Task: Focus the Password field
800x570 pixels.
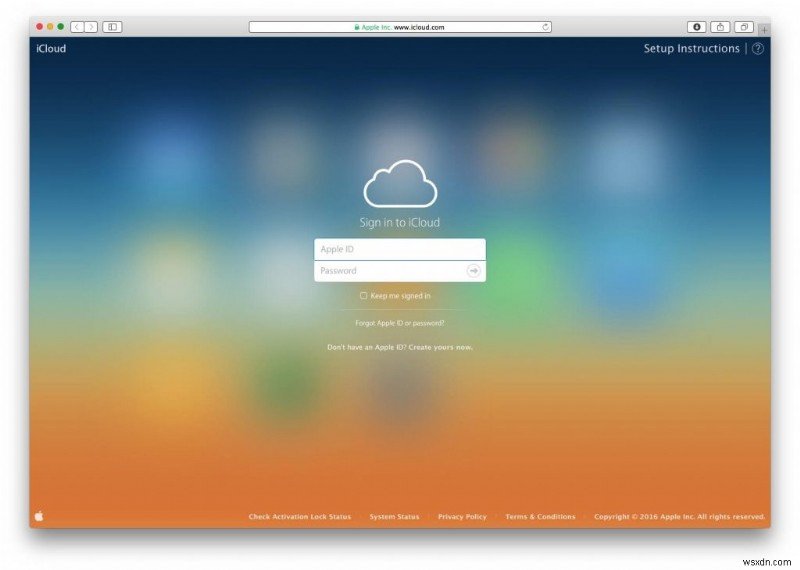Action: (400, 270)
